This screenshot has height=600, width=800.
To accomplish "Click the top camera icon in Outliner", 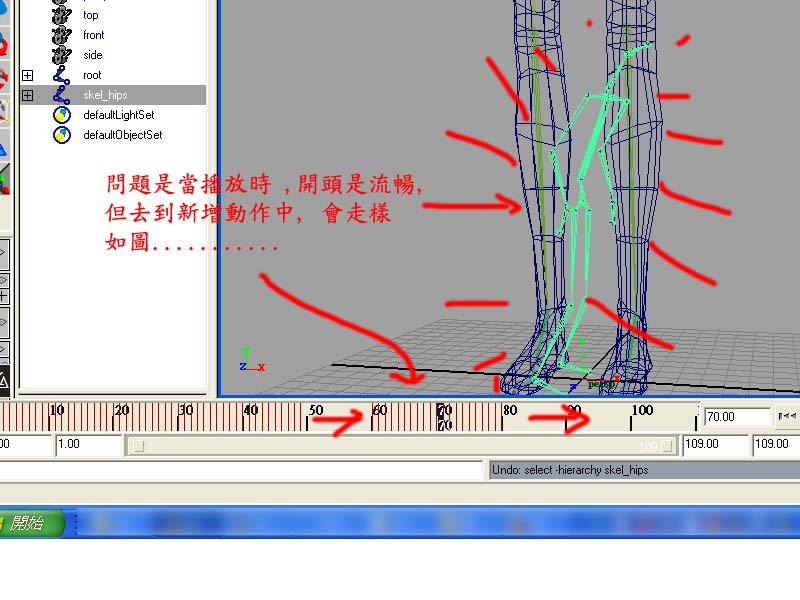I will tap(62, 15).
